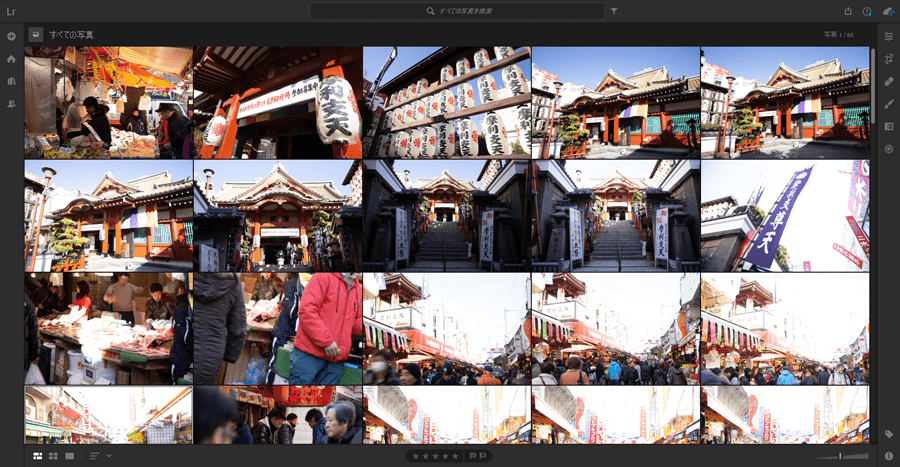Adjust the thumbnail size slider

(x=841, y=456)
